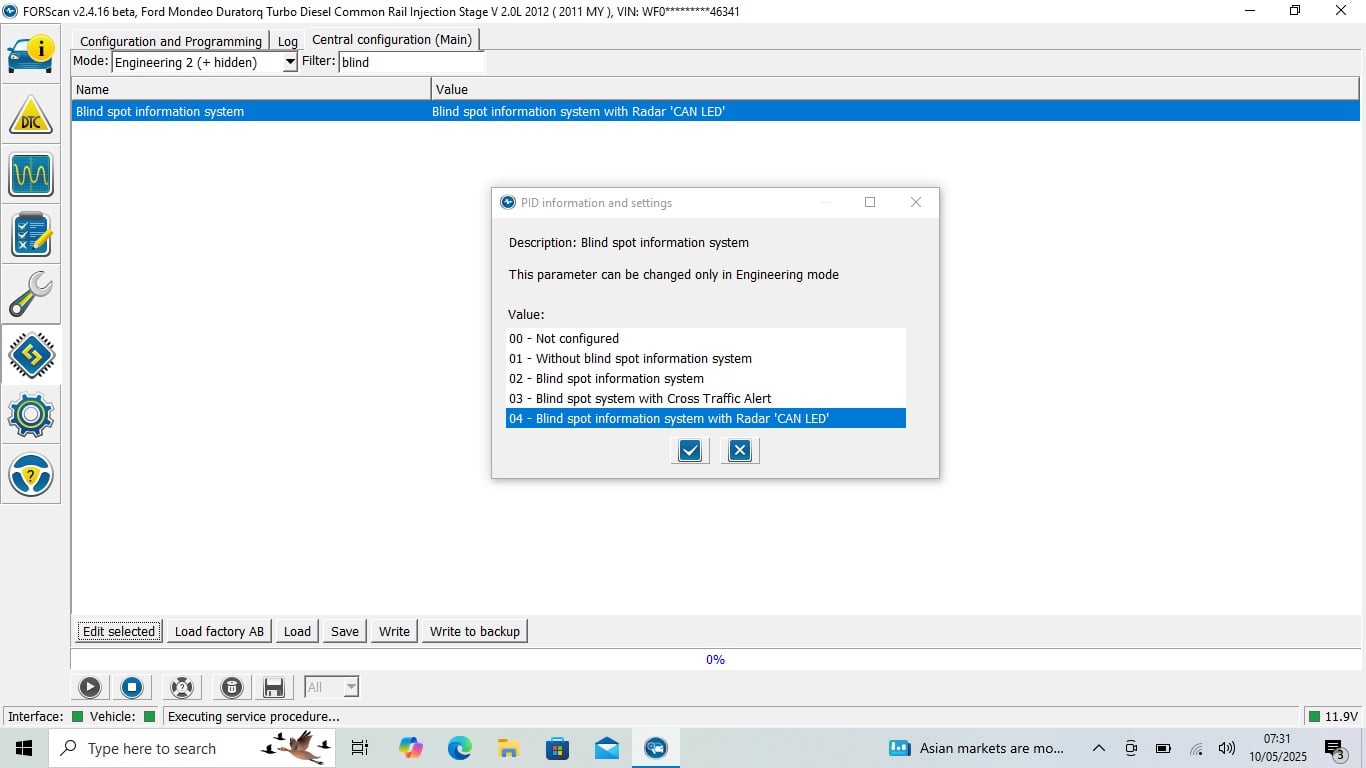
Task: Expand the Mode dropdown Engineering 2
Action: [290, 62]
